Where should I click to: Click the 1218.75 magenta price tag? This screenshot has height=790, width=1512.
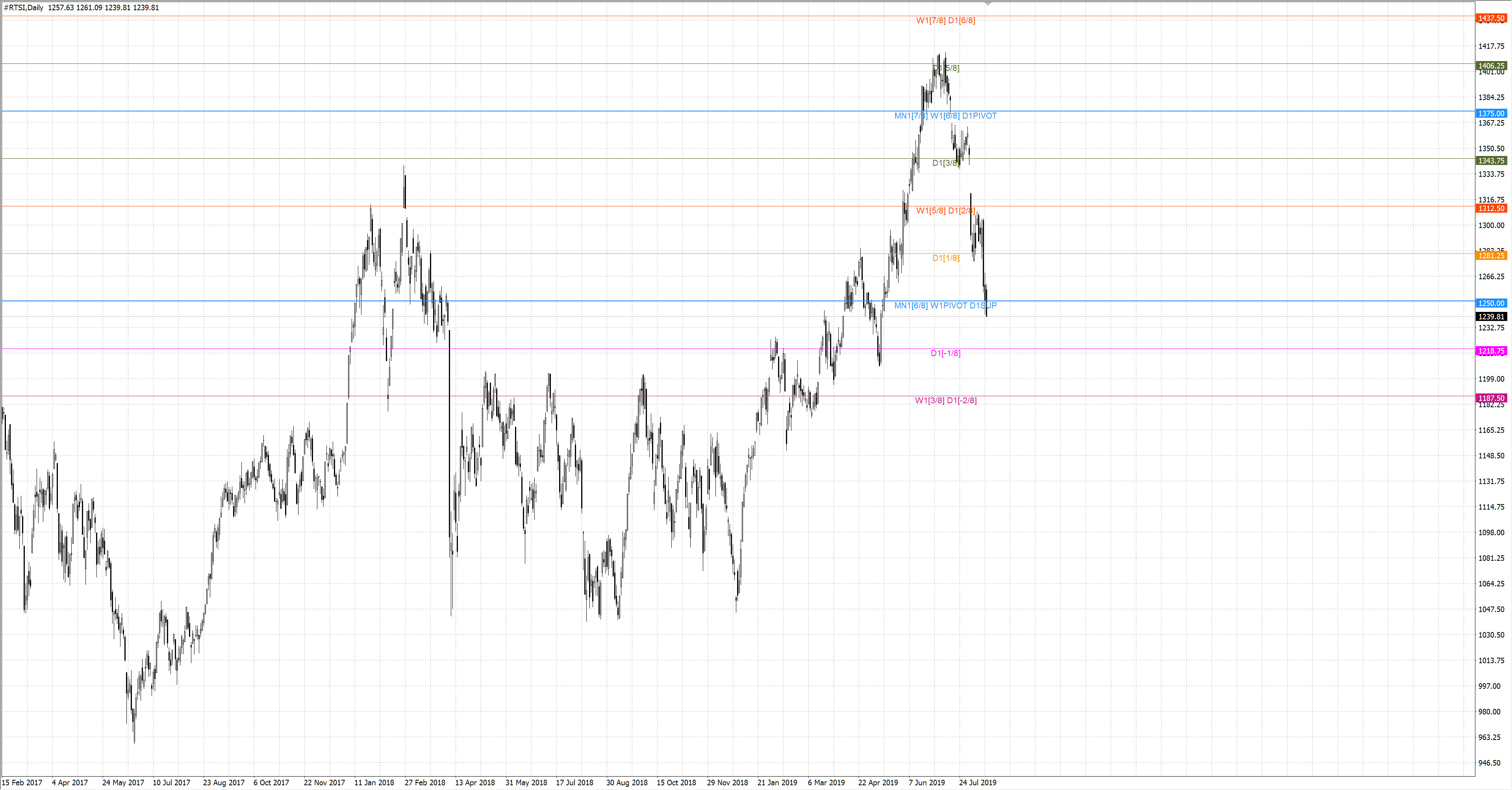(x=1491, y=351)
